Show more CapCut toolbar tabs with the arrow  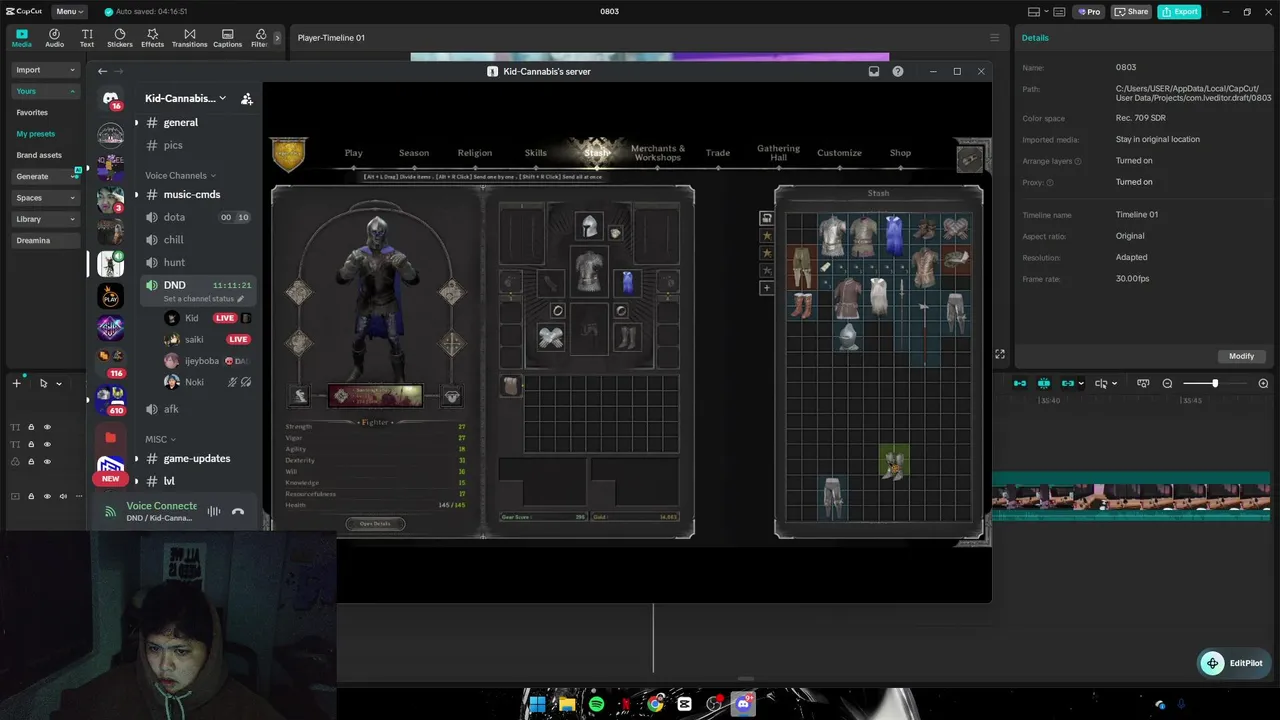click(x=277, y=38)
